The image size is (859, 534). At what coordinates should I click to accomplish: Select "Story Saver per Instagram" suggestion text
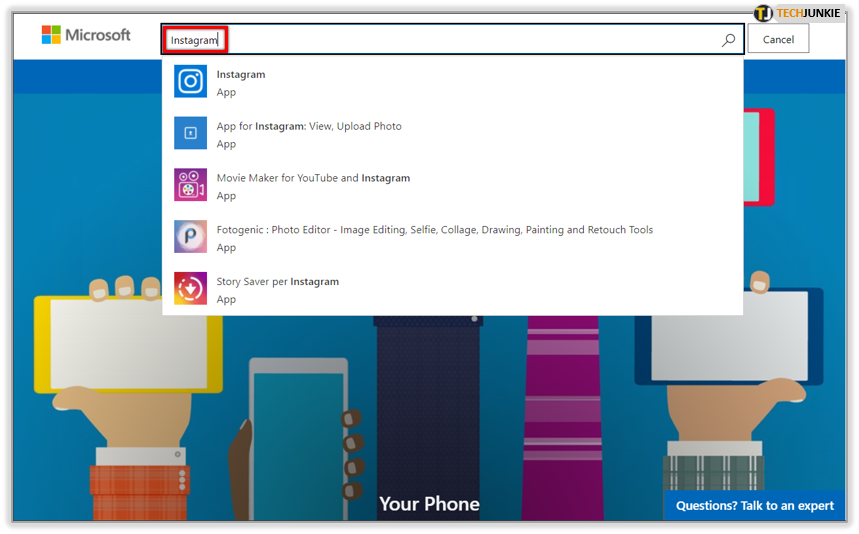tap(278, 282)
